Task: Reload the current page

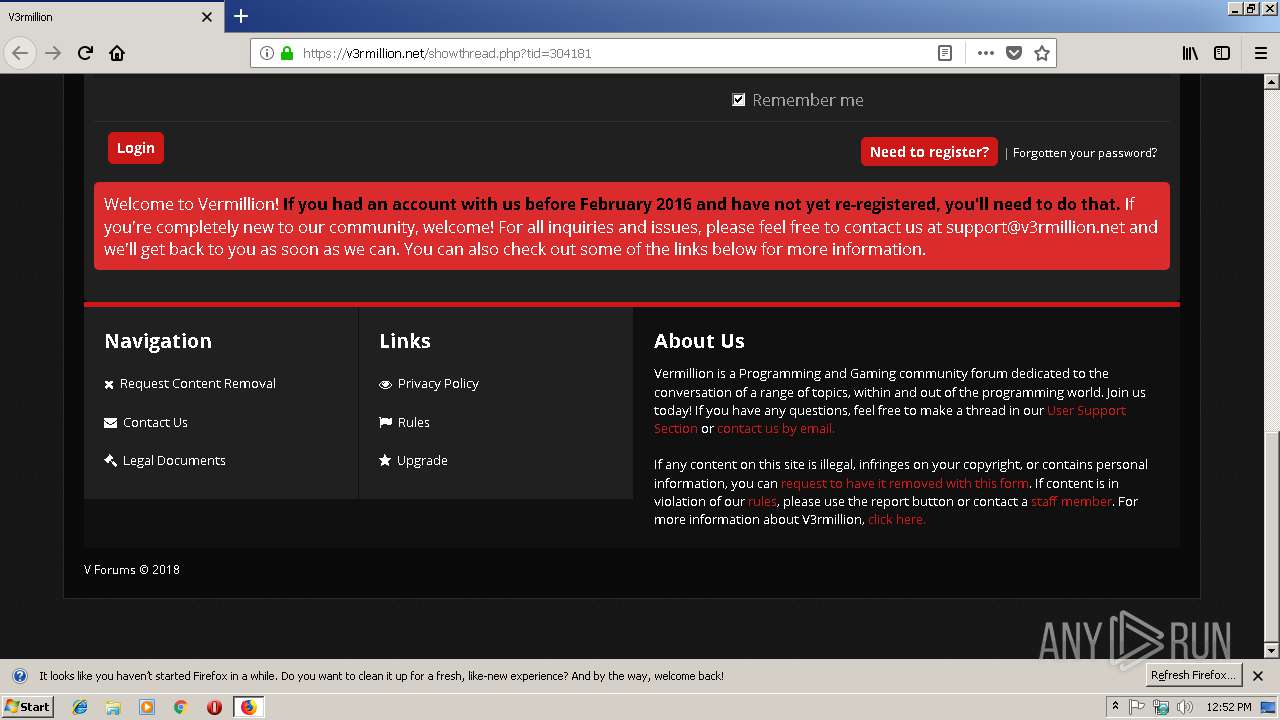Action: (x=85, y=53)
